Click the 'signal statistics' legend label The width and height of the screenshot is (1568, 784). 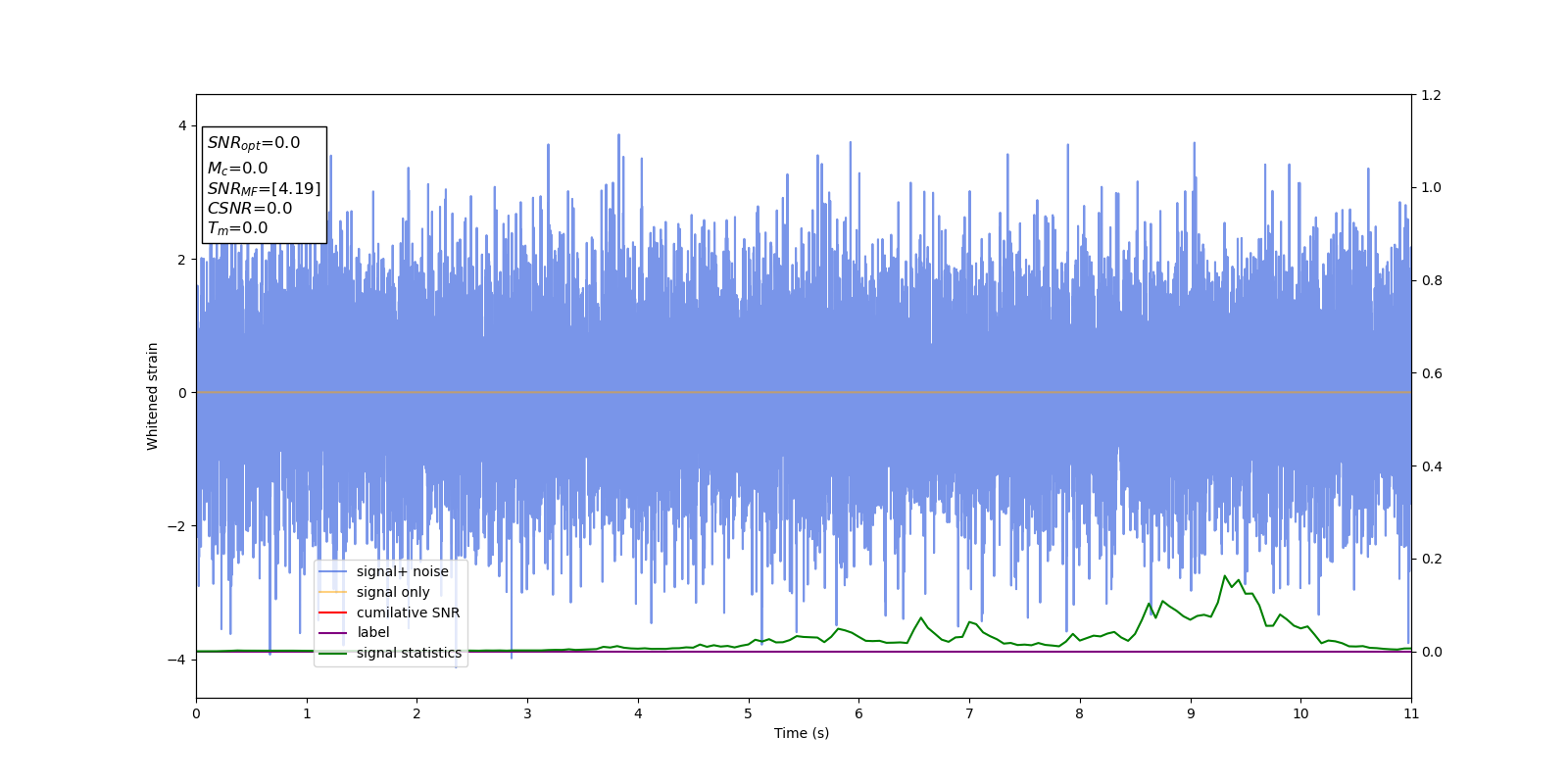[409, 653]
